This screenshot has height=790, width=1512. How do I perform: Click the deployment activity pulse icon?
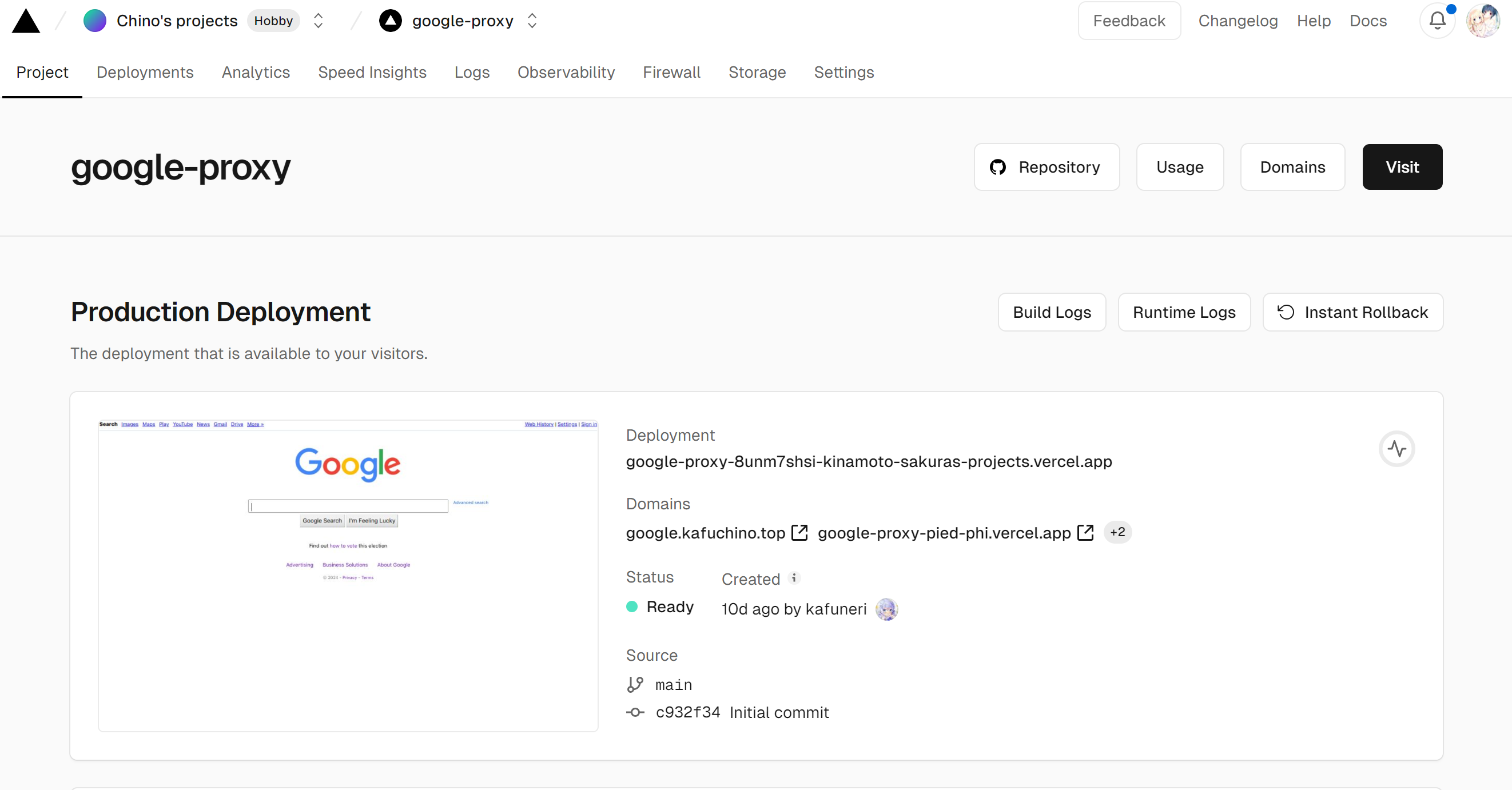tap(1396, 449)
